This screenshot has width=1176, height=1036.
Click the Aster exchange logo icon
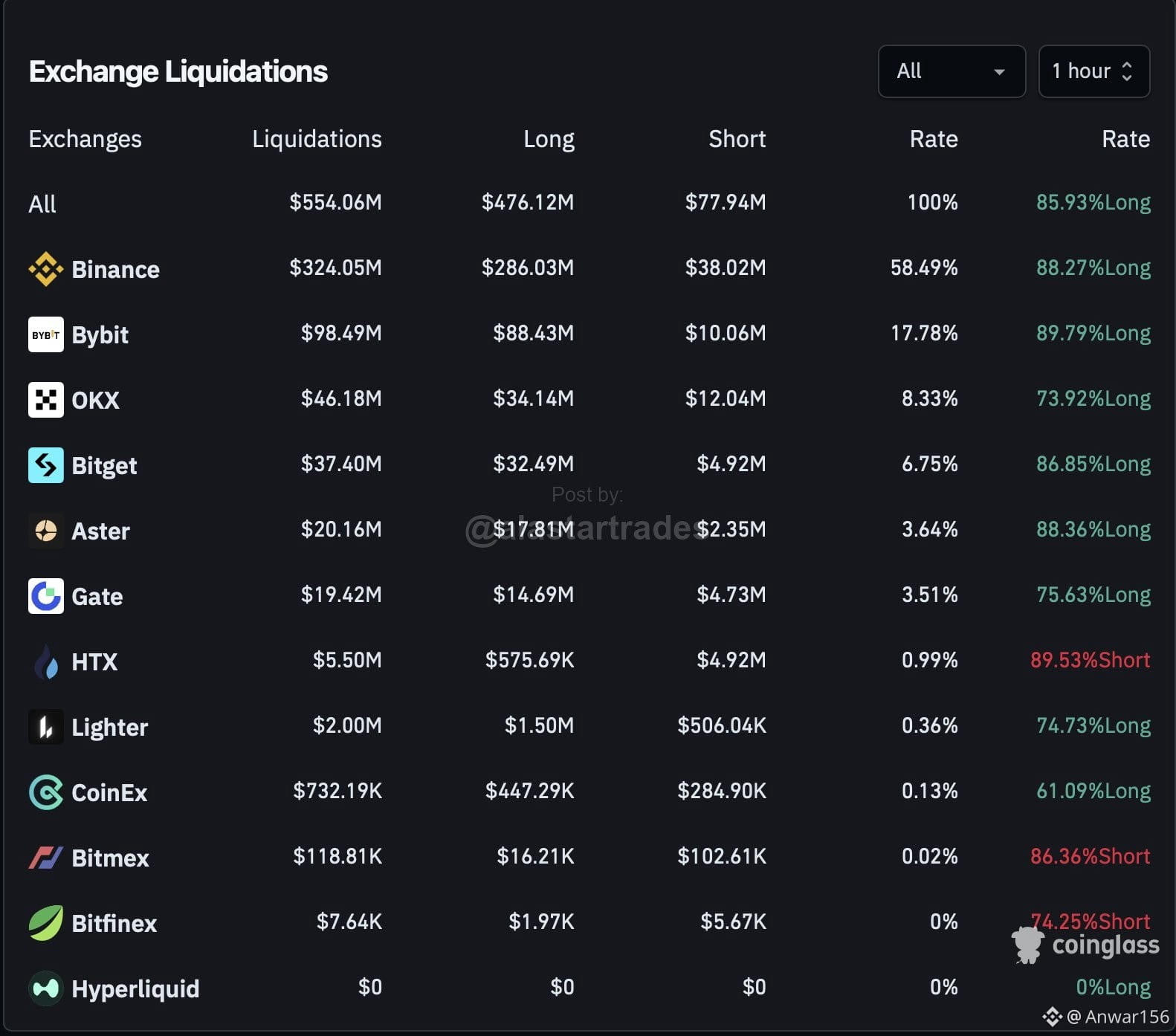[x=46, y=531]
